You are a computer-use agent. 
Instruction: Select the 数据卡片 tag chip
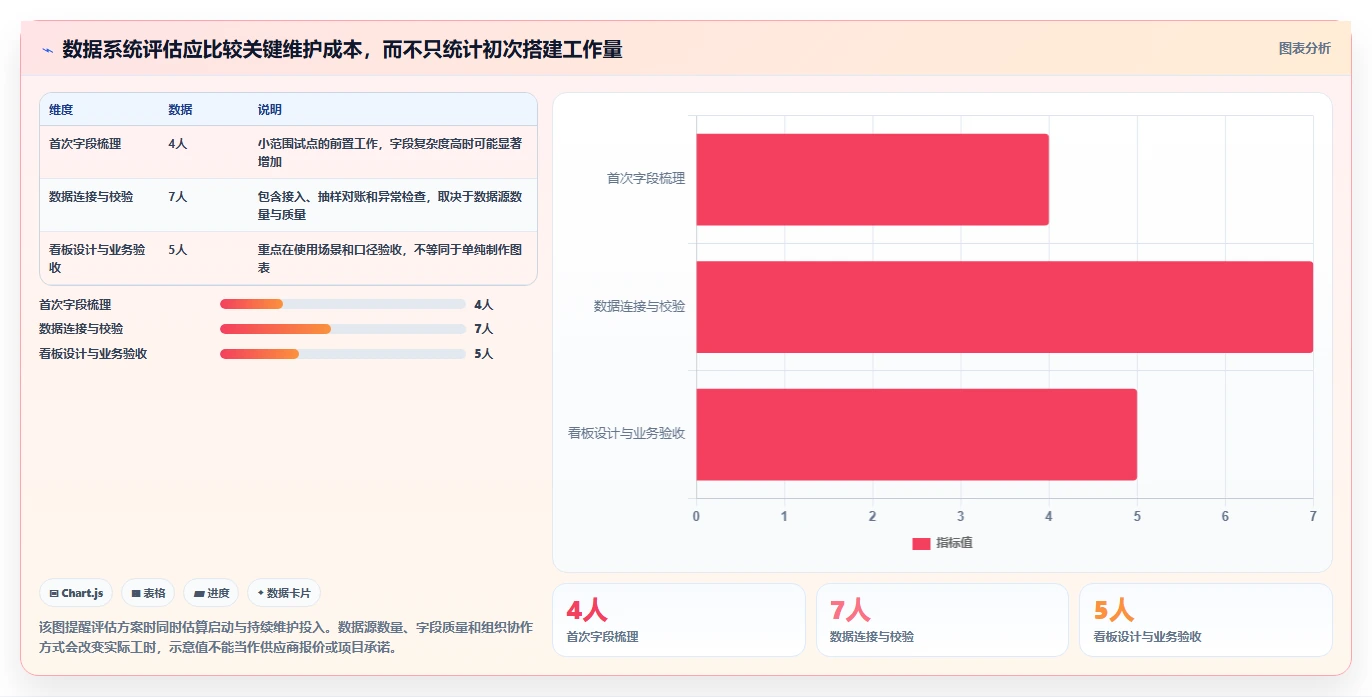click(284, 593)
